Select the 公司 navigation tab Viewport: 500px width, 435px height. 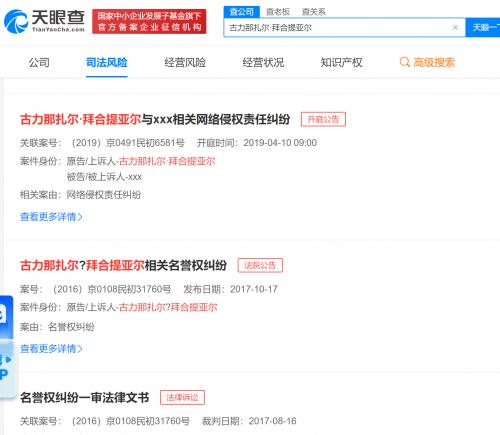(x=39, y=62)
